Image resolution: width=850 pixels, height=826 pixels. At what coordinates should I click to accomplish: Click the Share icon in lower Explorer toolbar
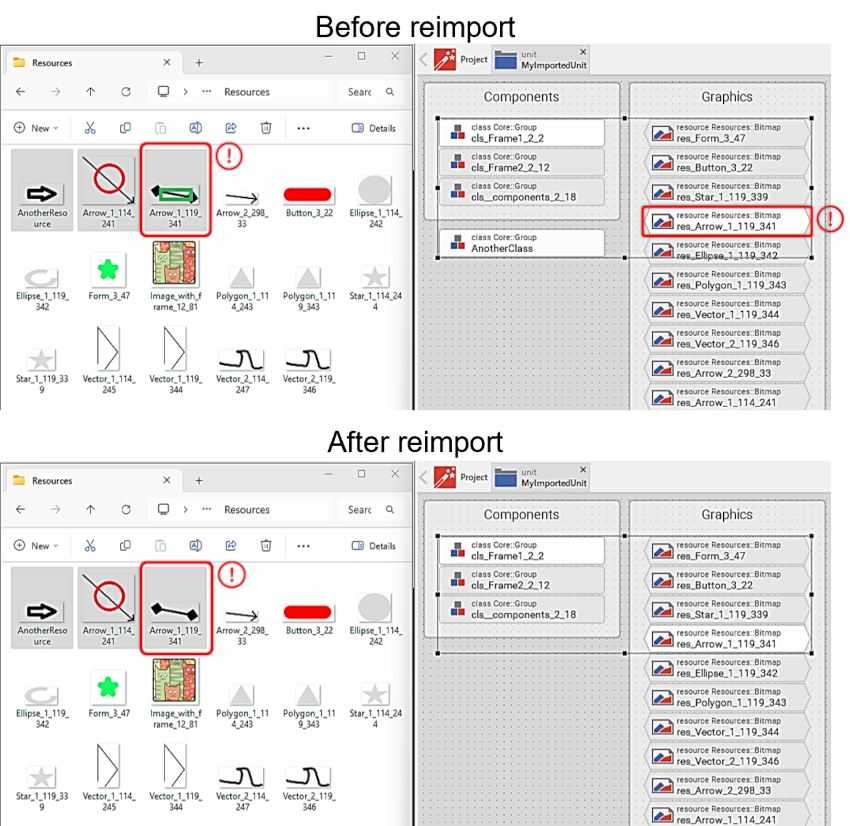231,546
